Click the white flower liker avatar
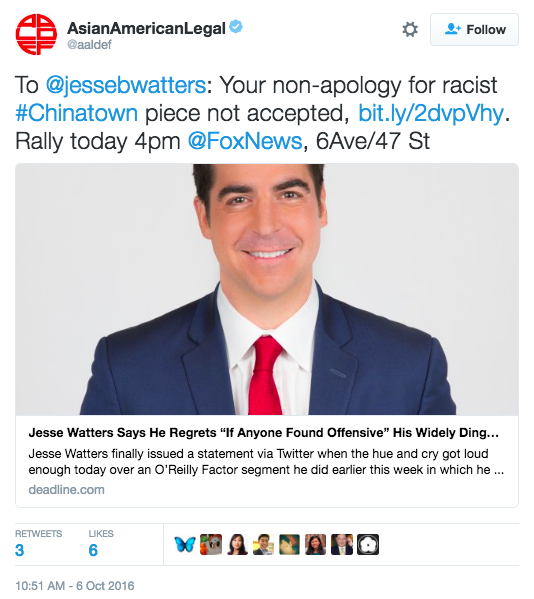The height and width of the screenshot is (599, 534). tap(368, 544)
